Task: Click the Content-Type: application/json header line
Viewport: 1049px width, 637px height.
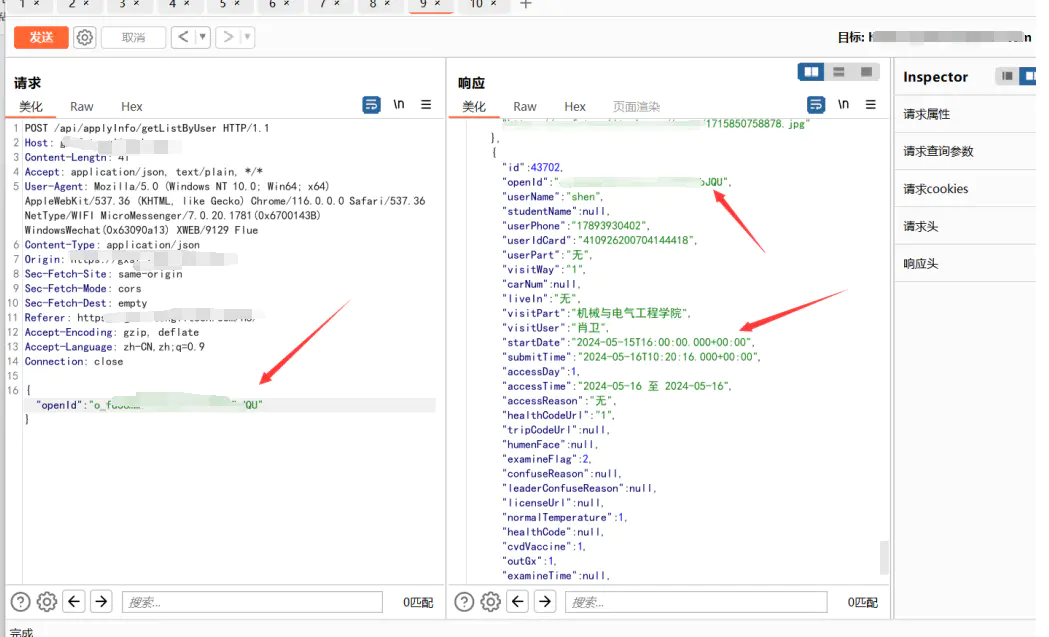Action: tap(112, 245)
